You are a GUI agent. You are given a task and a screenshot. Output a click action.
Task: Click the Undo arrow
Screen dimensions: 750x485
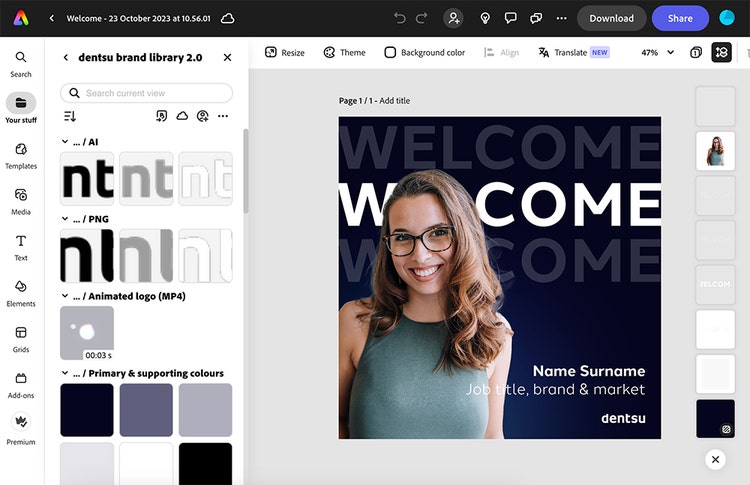pos(400,18)
